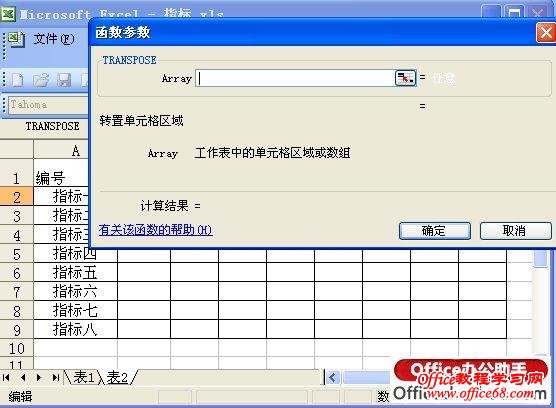556x408 pixels.
Task: Click the Open folder toolbar icon
Action: pos(41,80)
